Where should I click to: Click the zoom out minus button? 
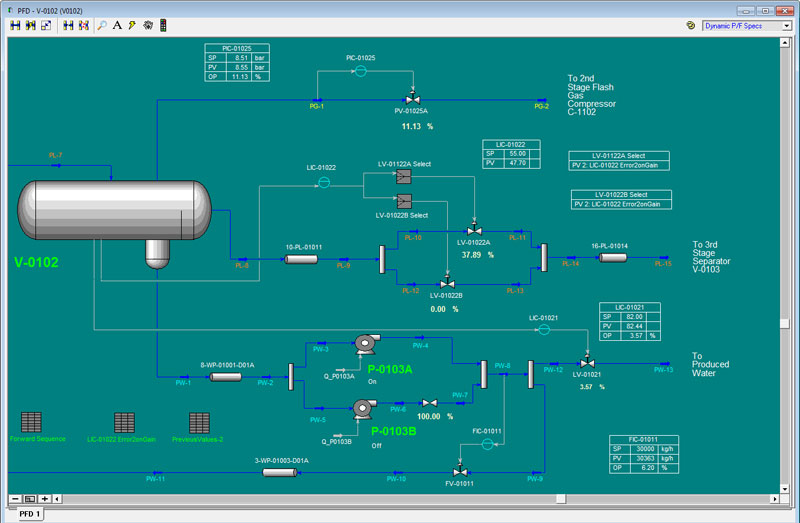pyautogui.click(x=15, y=498)
